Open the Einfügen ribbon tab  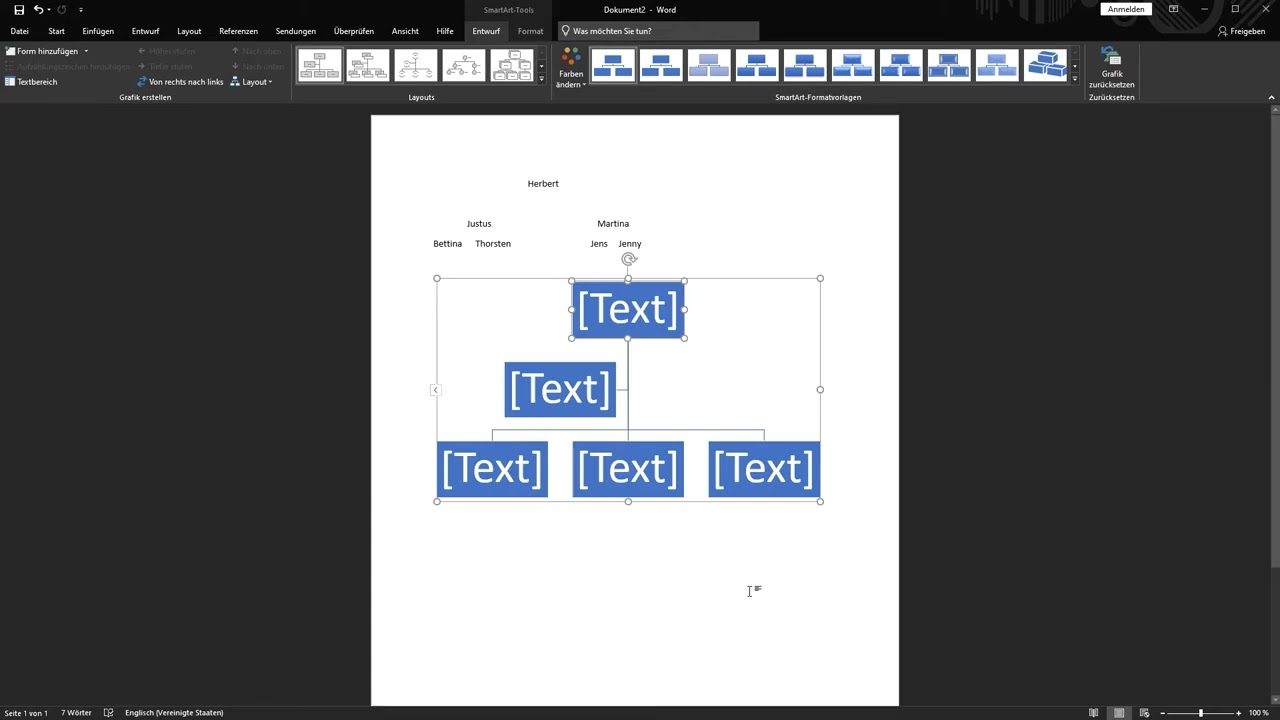[98, 31]
